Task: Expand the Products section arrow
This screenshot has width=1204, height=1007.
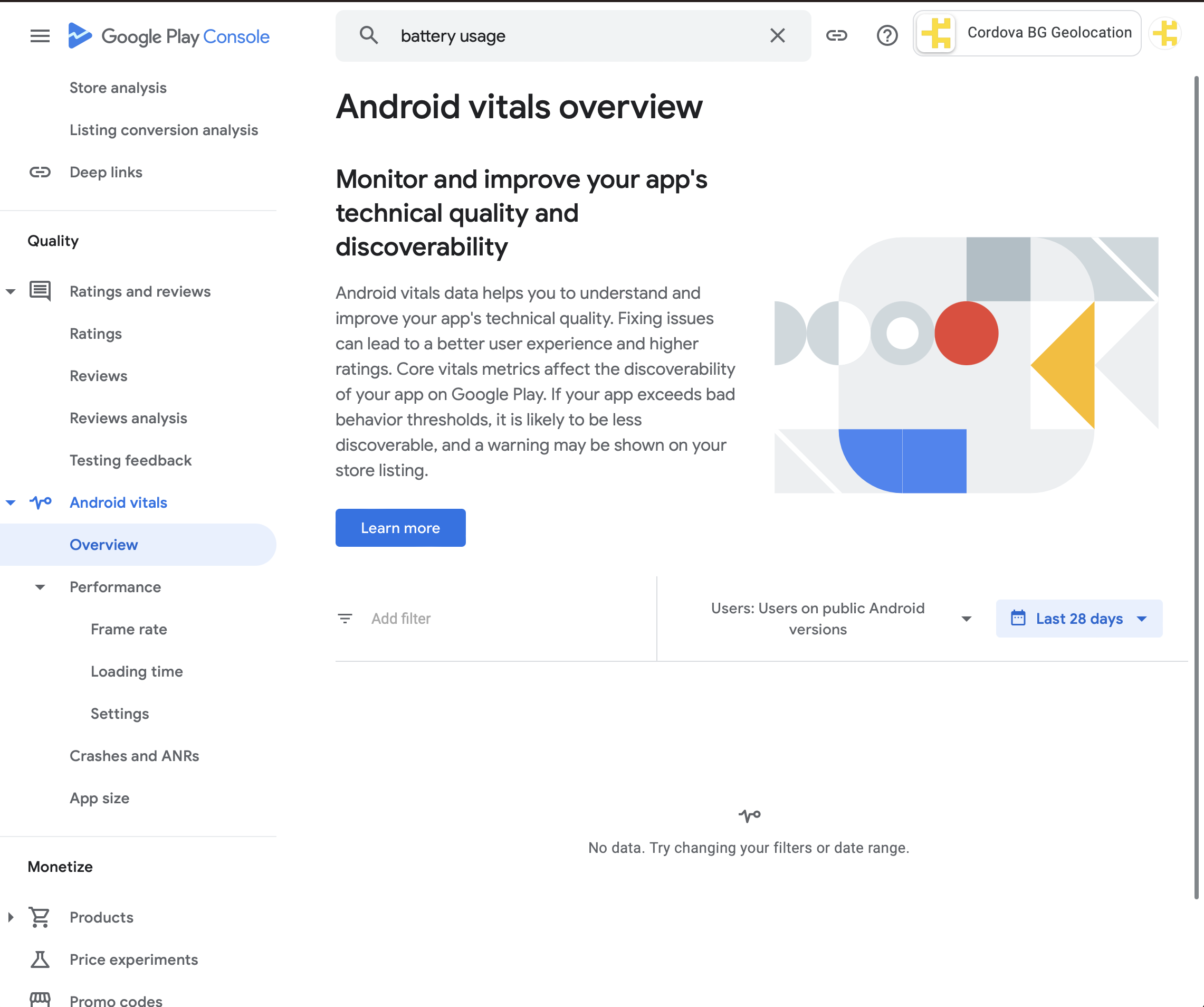Action: [x=11, y=917]
